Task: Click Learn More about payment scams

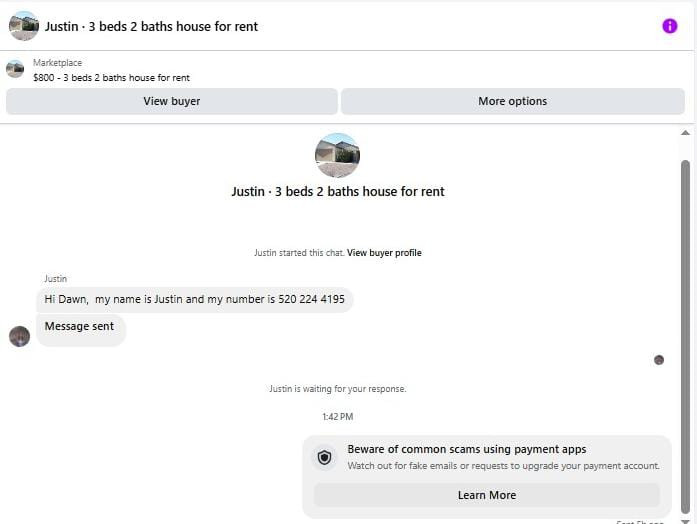Action: (487, 495)
